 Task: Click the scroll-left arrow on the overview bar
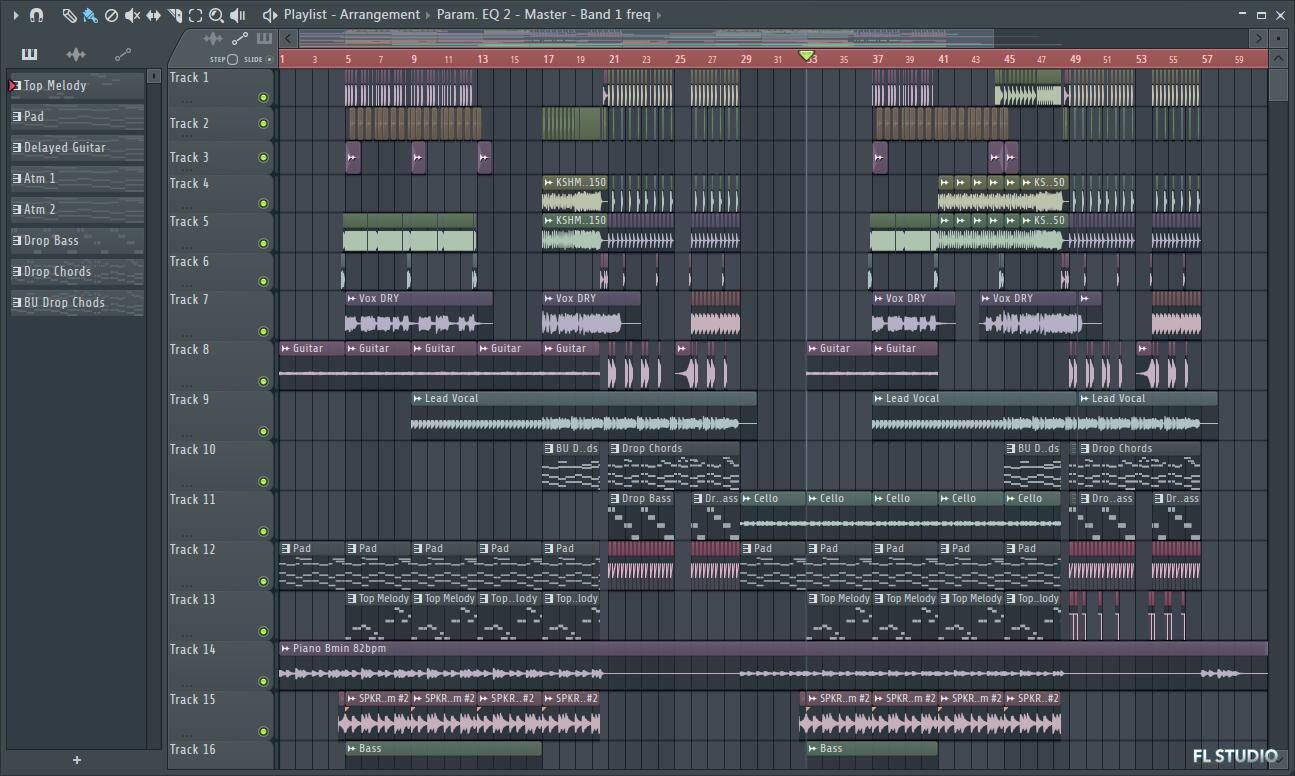pyautogui.click(x=288, y=39)
